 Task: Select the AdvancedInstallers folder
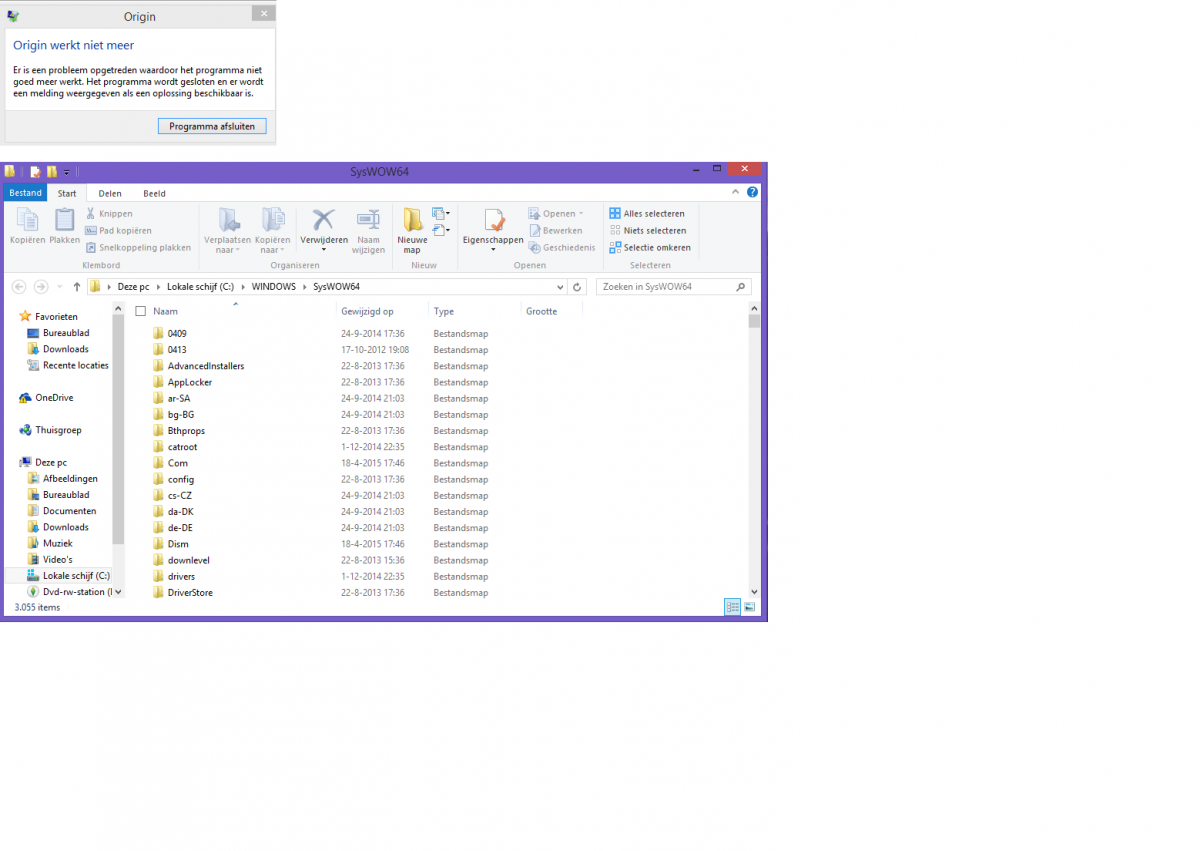tap(198, 366)
